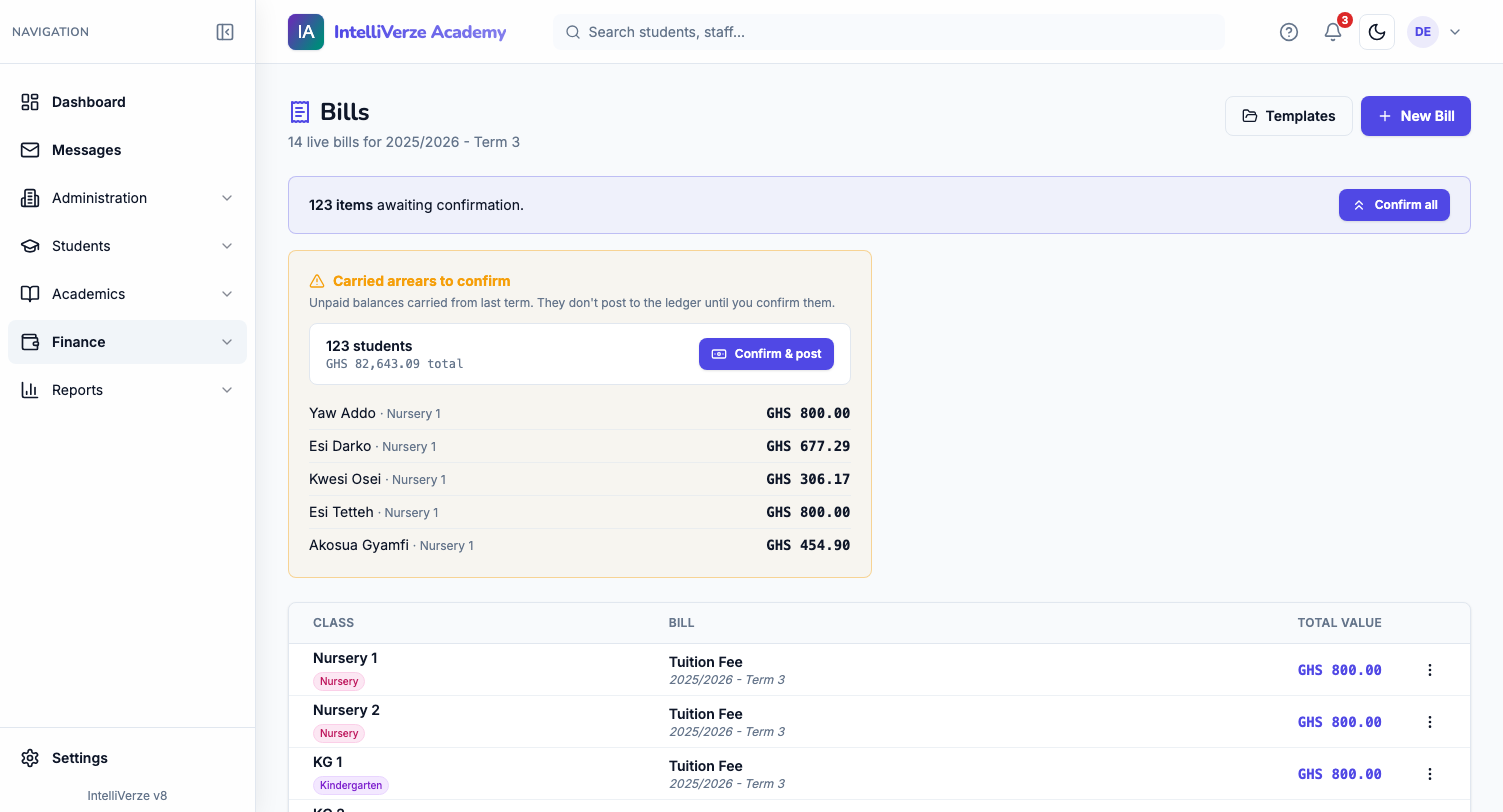Open row menu for Nursery 2 bill

coord(1429,722)
